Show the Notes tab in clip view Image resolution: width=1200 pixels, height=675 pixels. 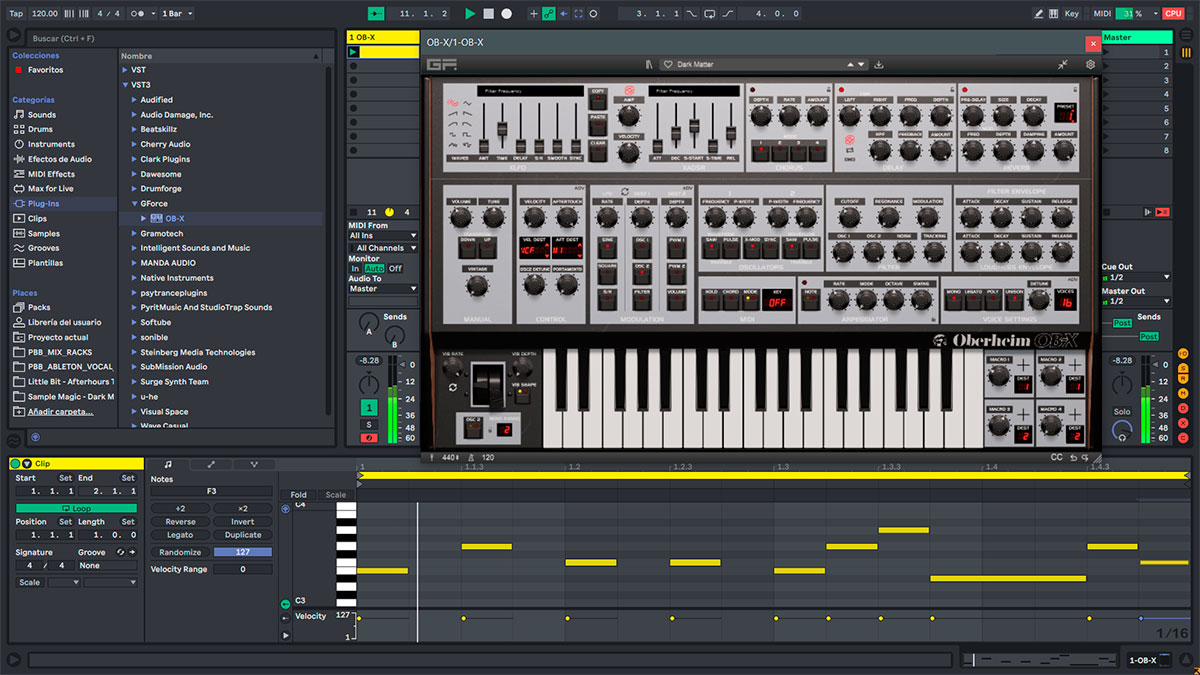coord(168,464)
